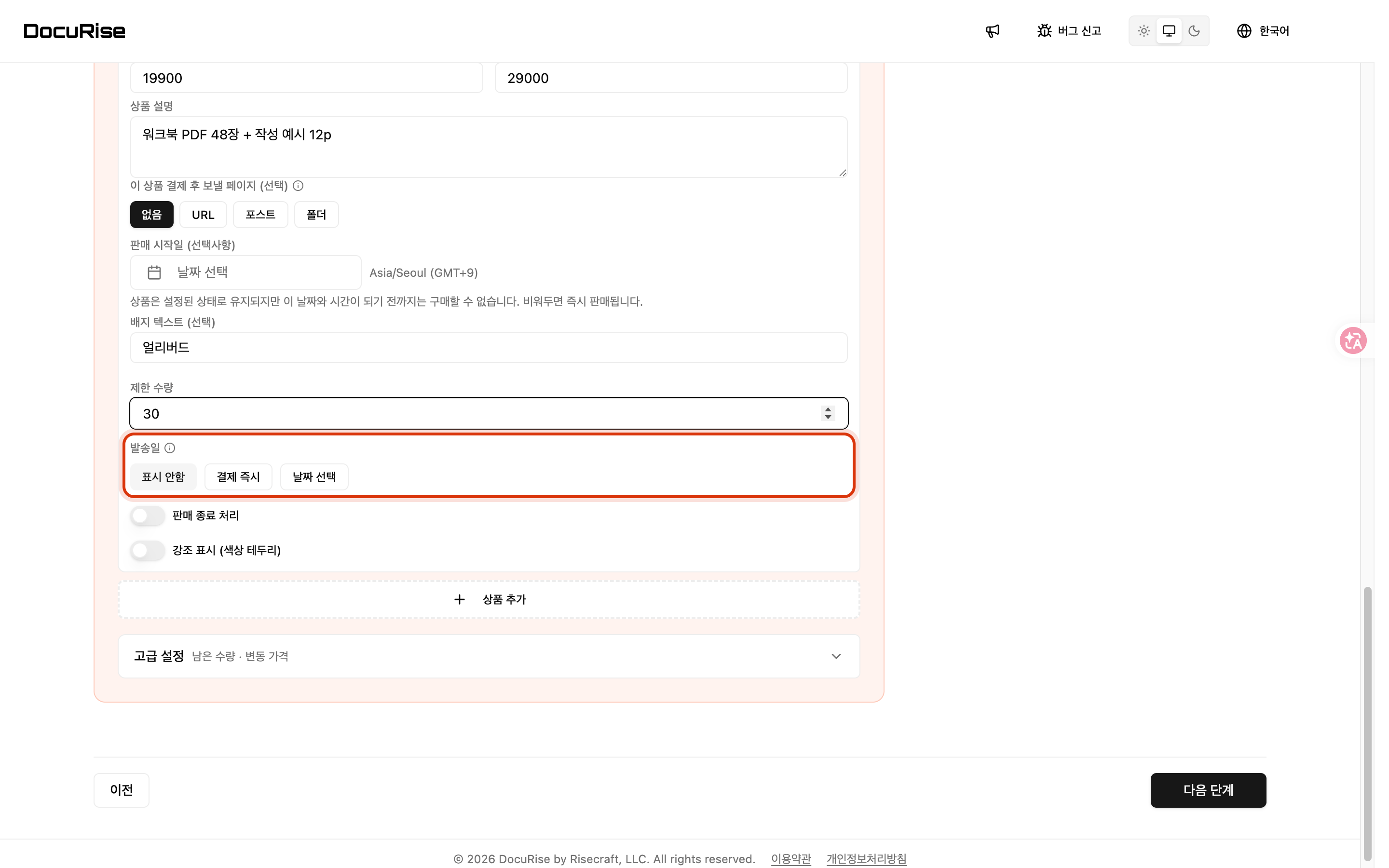Click 버그 신고 text link
The height and width of the screenshot is (868, 1389).
[x=1079, y=31]
